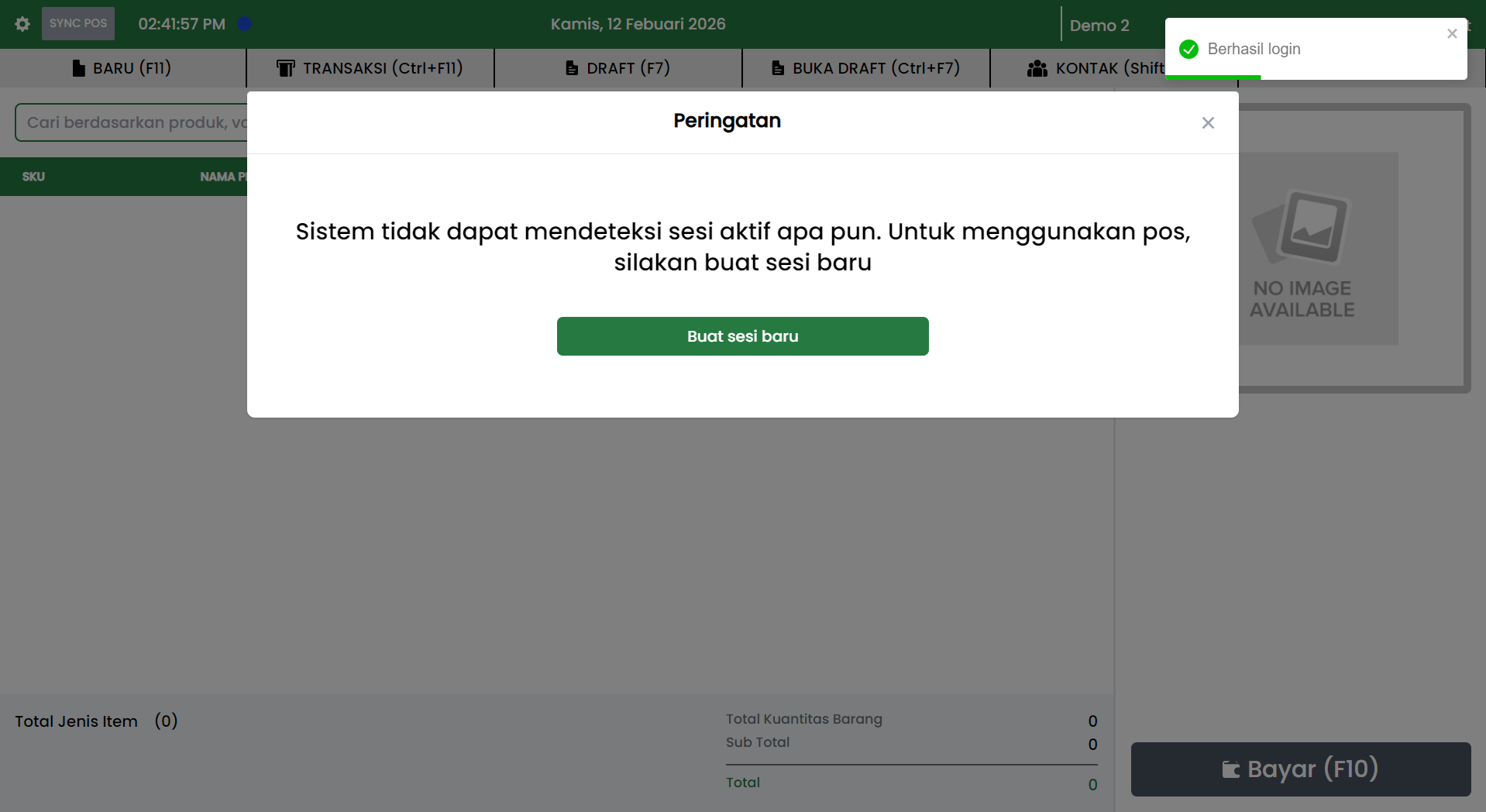Click the SYNC POS button

(x=78, y=24)
